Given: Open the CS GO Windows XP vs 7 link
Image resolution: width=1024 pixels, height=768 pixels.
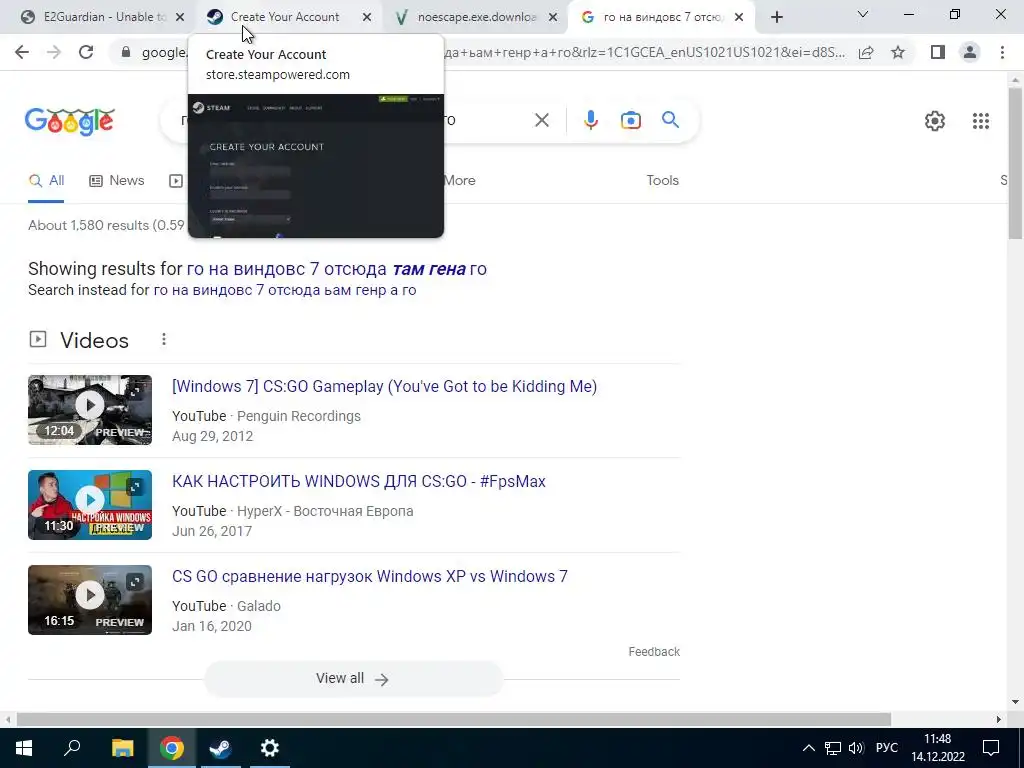Looking at the screenshot, I should (x=370, y=577).
